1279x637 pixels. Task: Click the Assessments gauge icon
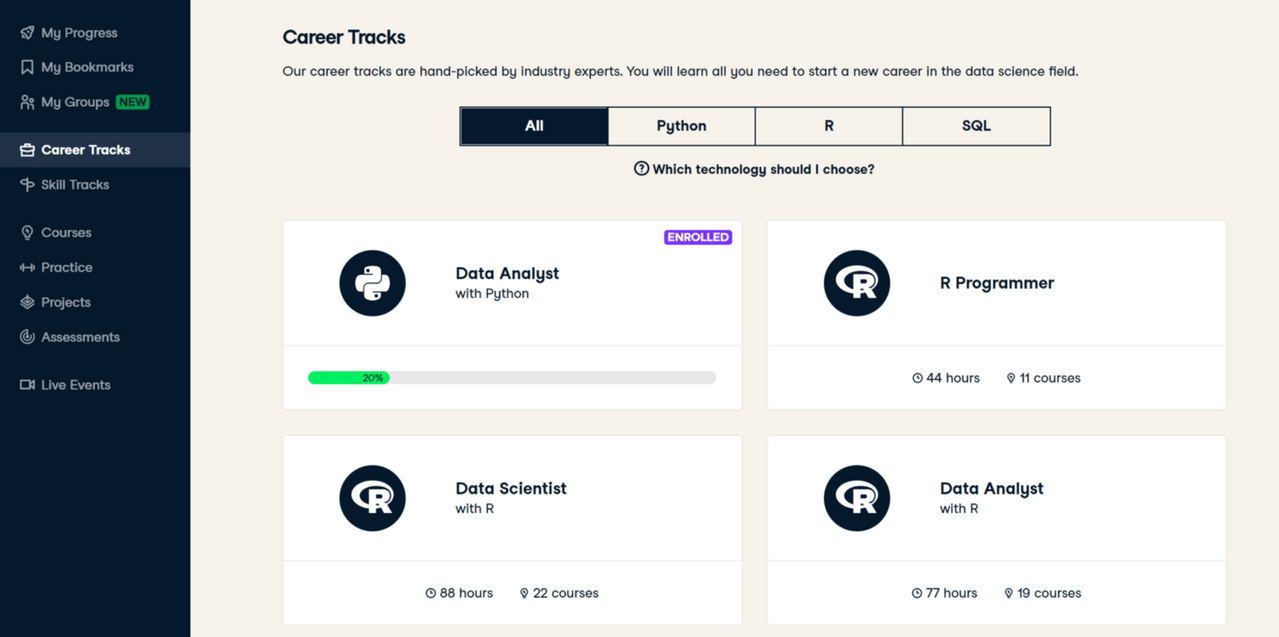[27, 337]
